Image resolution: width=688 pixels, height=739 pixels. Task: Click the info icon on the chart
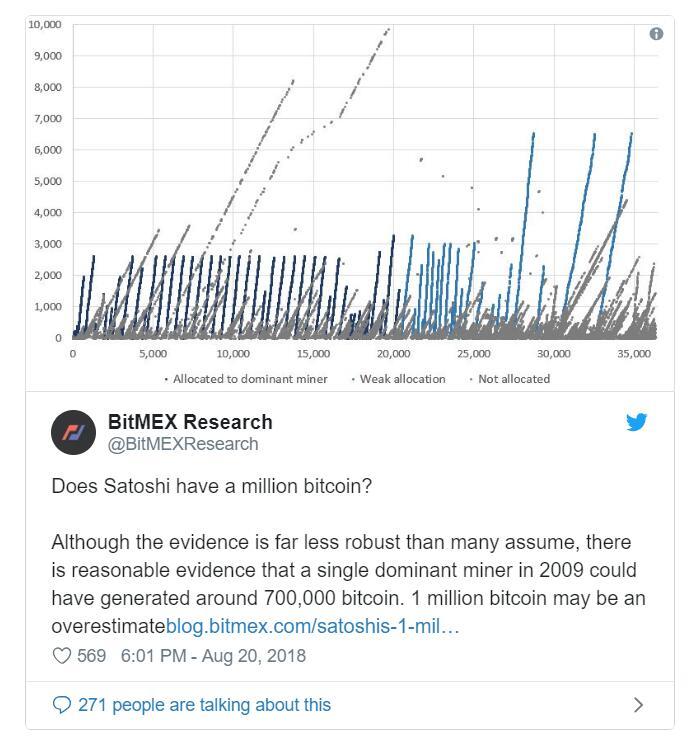656,34
